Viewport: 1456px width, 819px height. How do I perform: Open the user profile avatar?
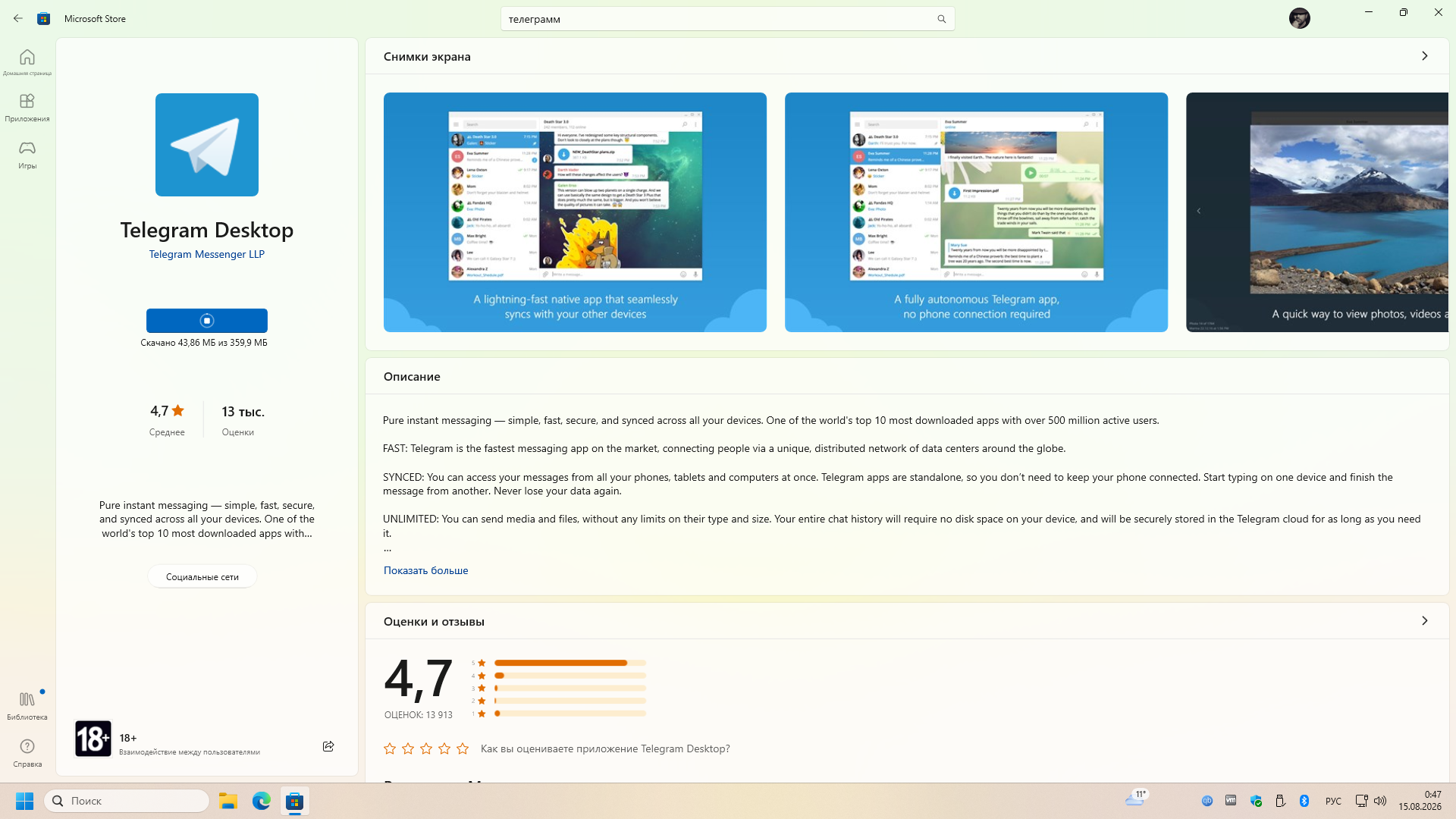click(1299, 18)
